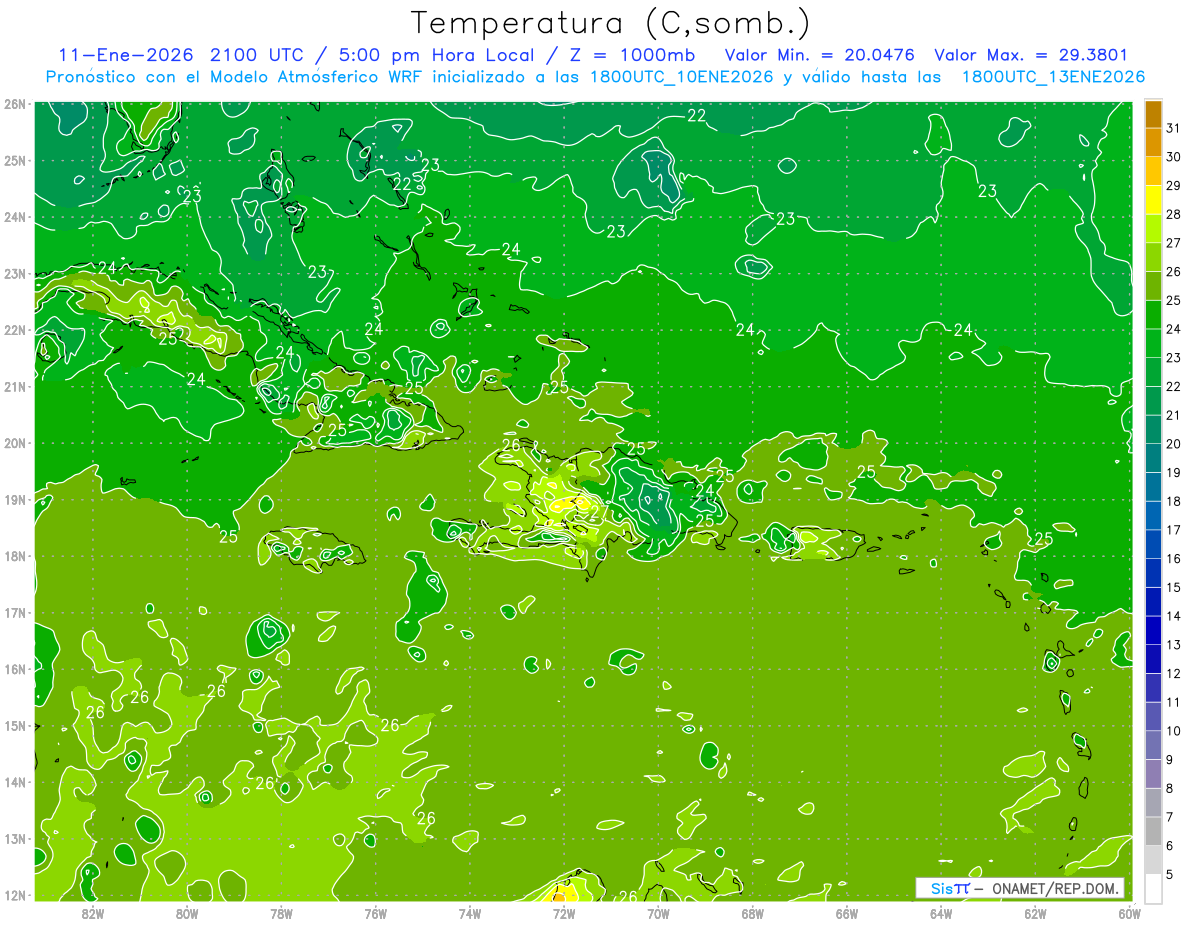Image resolution: width=1200 pixels, height=927 pixels.
Task: Click the "1800UTC_13ENE2026" valid-until time
Action: [x=1053, y=77]
